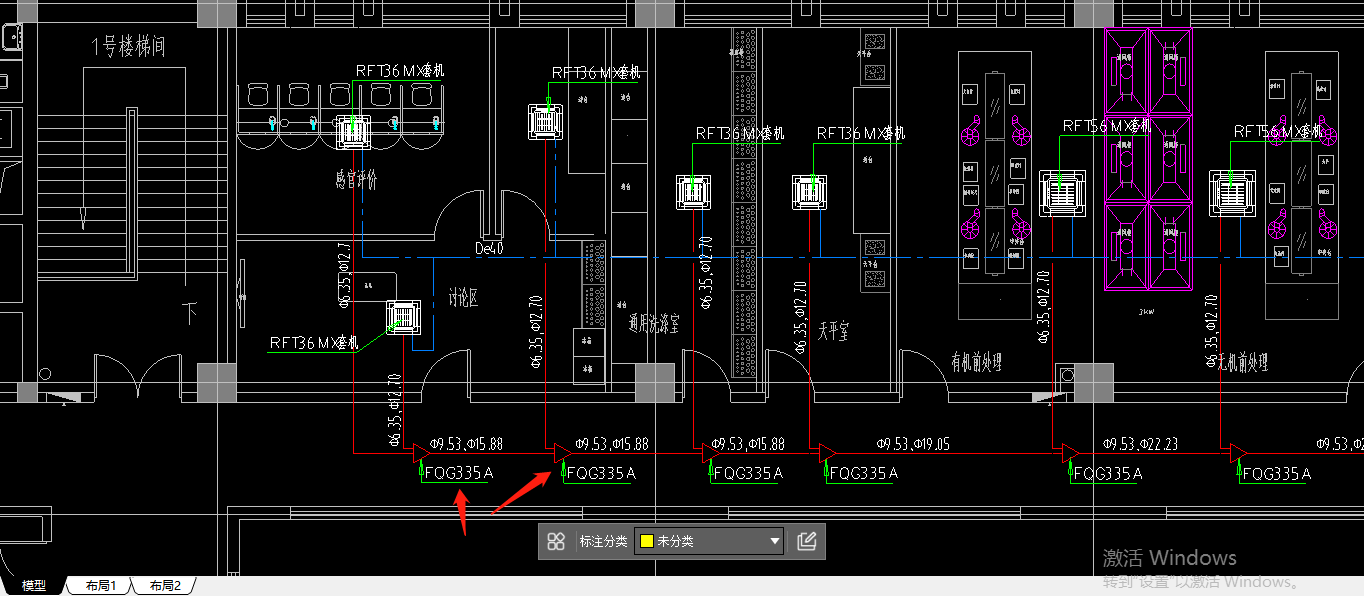Click the Φ9.53,Φ19.05 pipe size text
This screenshot has height=596, width=1364.
(913, 443)
